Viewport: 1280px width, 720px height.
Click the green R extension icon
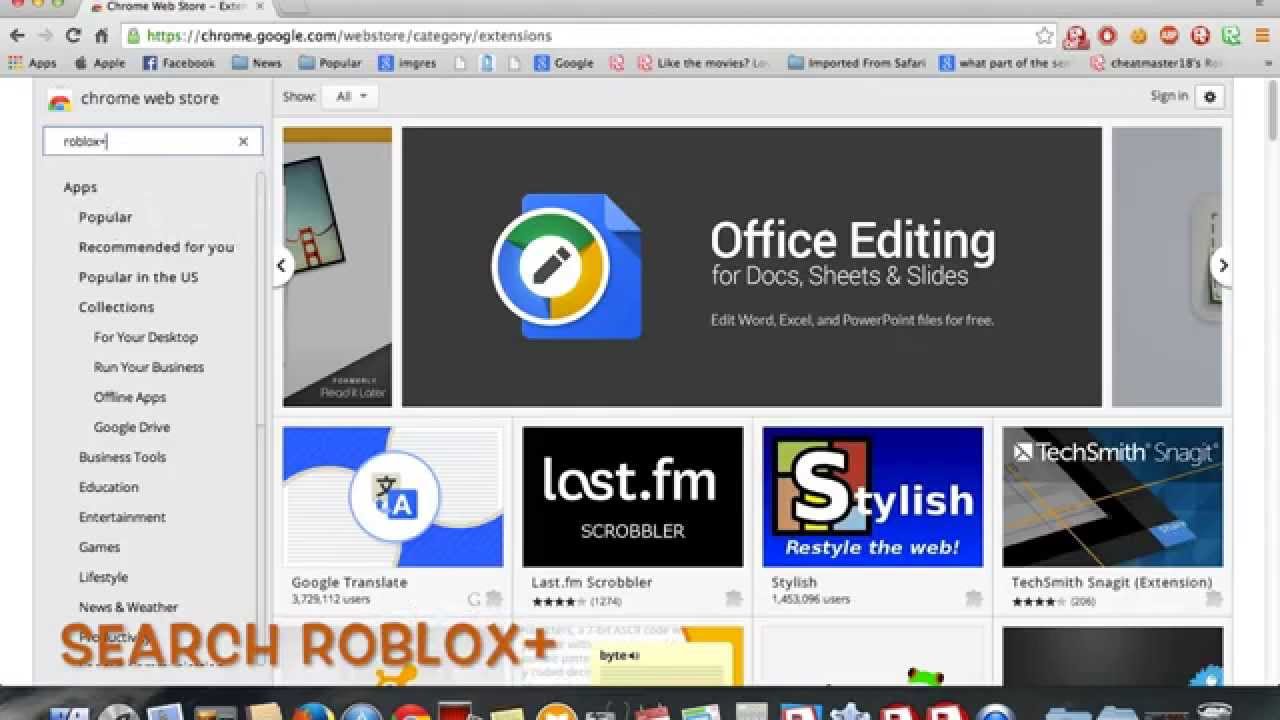coord(1232,36)
